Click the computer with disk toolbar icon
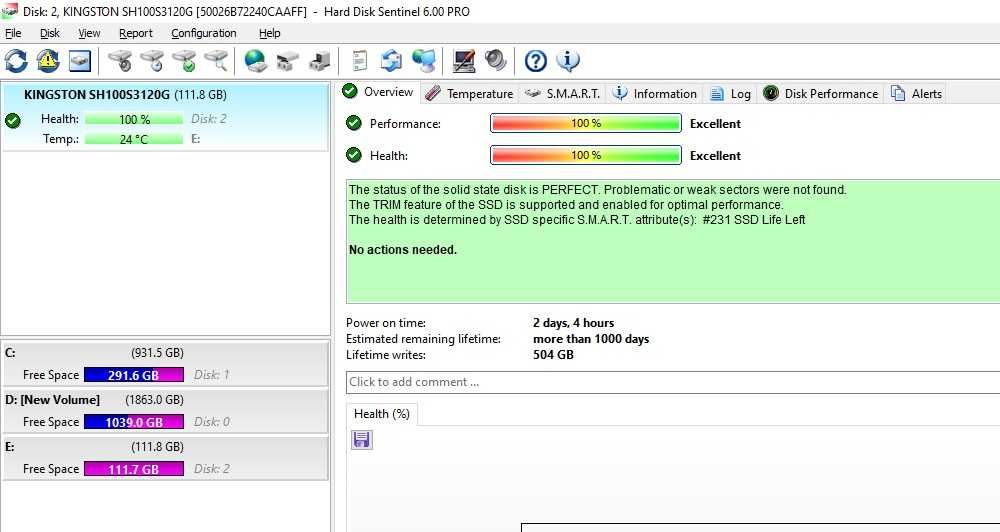The width and height of the screenshot is (1000, 532). [x=320, y=61]
